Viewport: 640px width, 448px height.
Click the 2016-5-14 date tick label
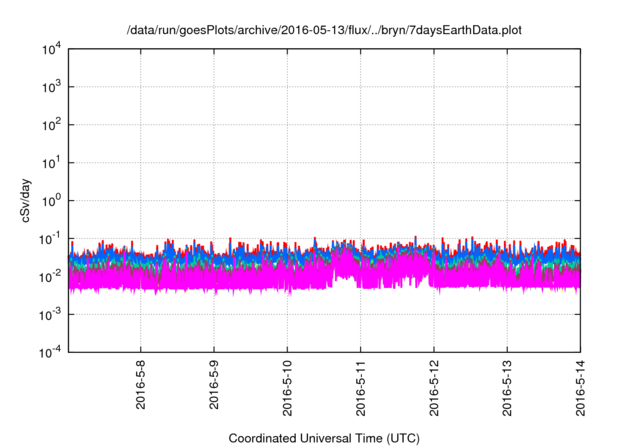580,388
